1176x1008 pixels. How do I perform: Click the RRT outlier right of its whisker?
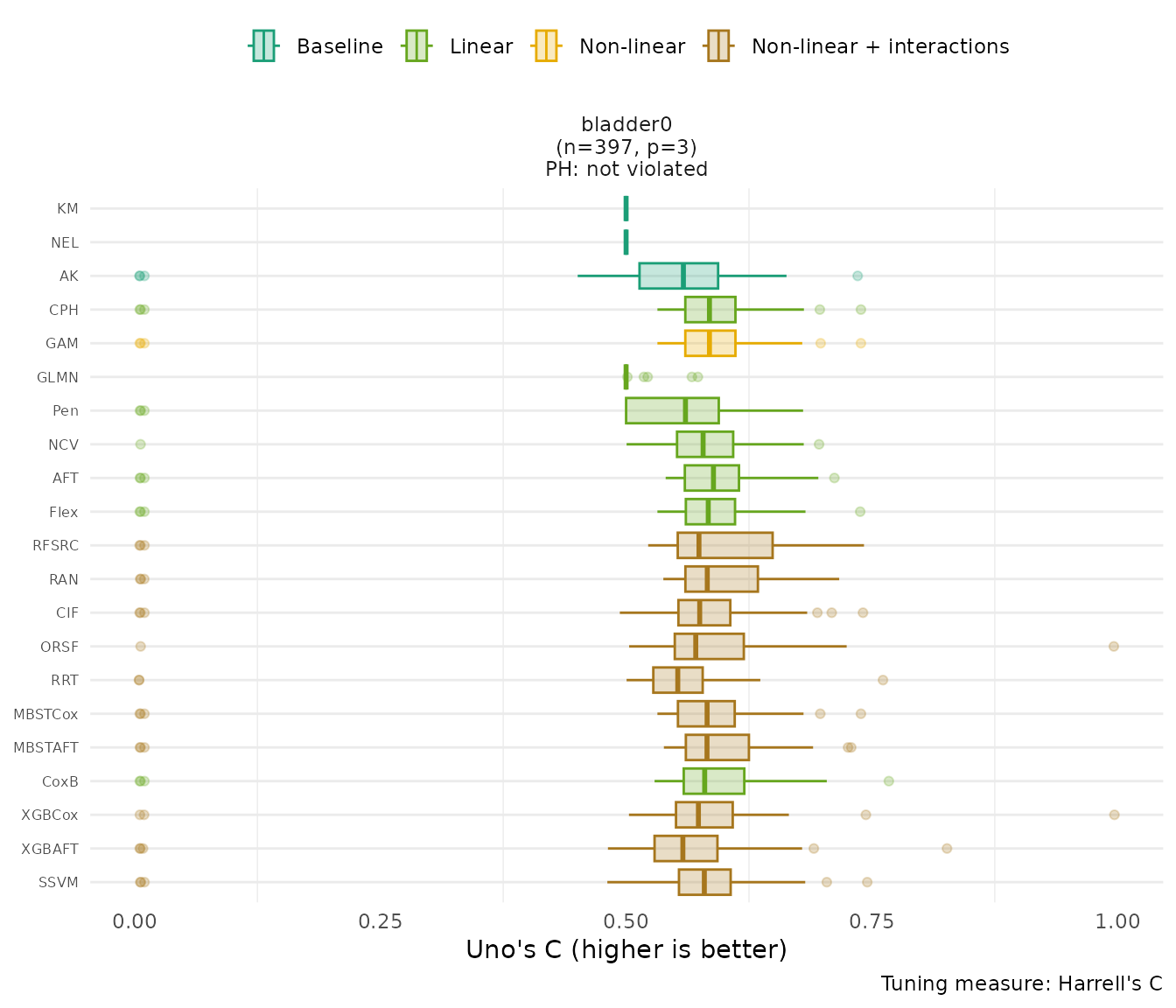tap(883, 680)
